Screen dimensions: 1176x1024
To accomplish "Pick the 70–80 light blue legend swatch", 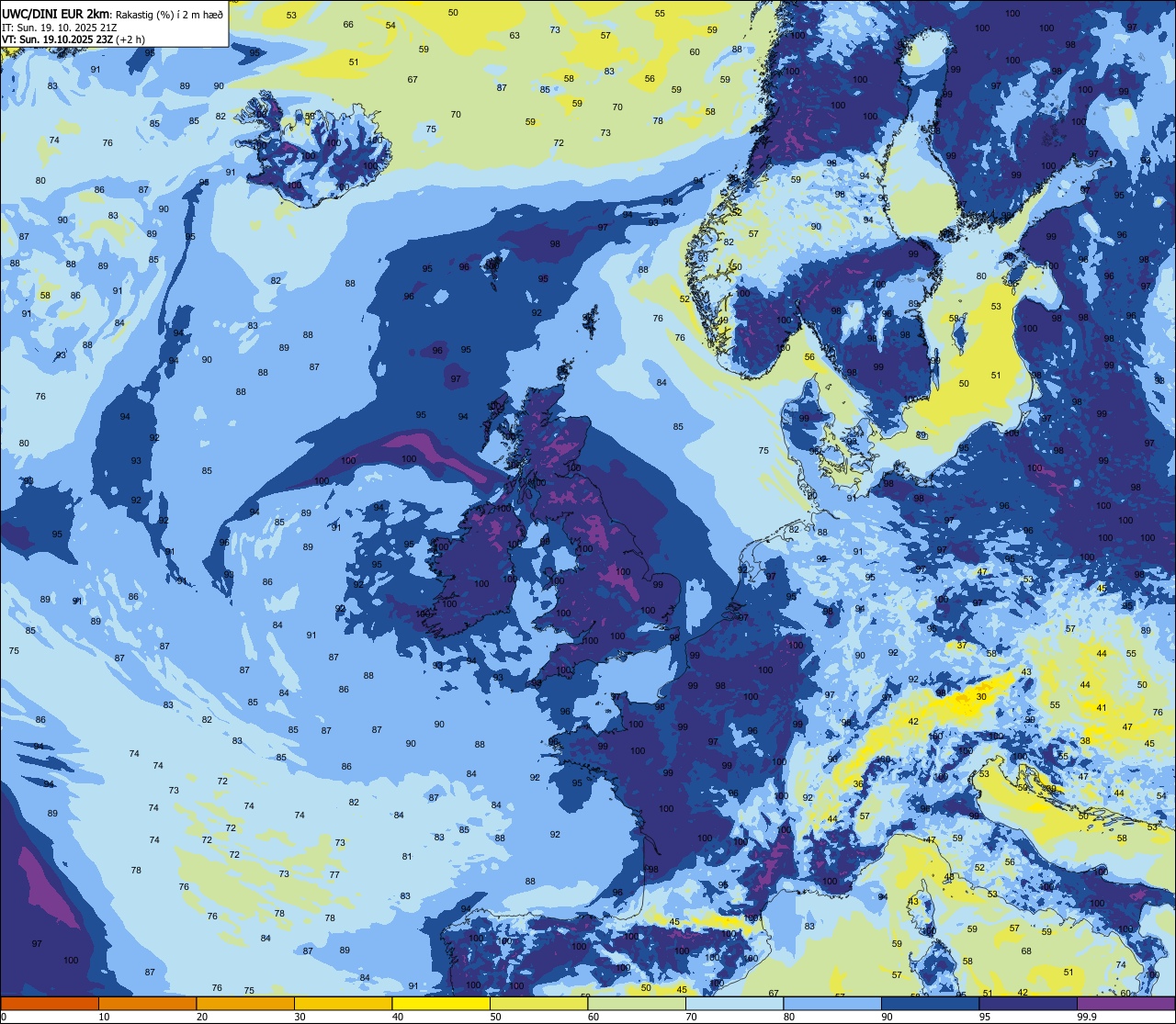I will tap(734, 1003).
